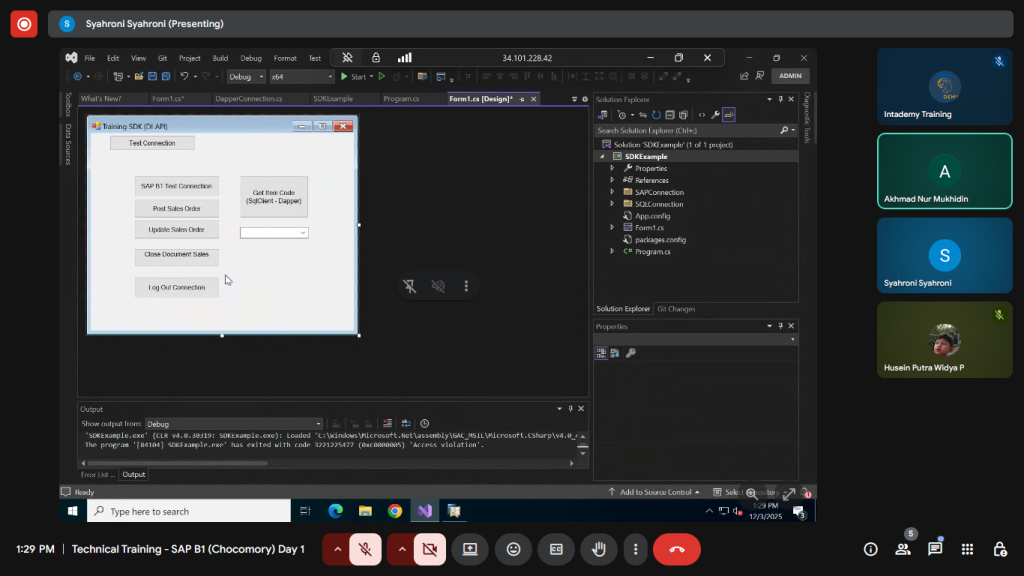Viewport: 1024px width, 576px height.
Task: Toggle Output window word wrap icon
Action: [406, 423]
